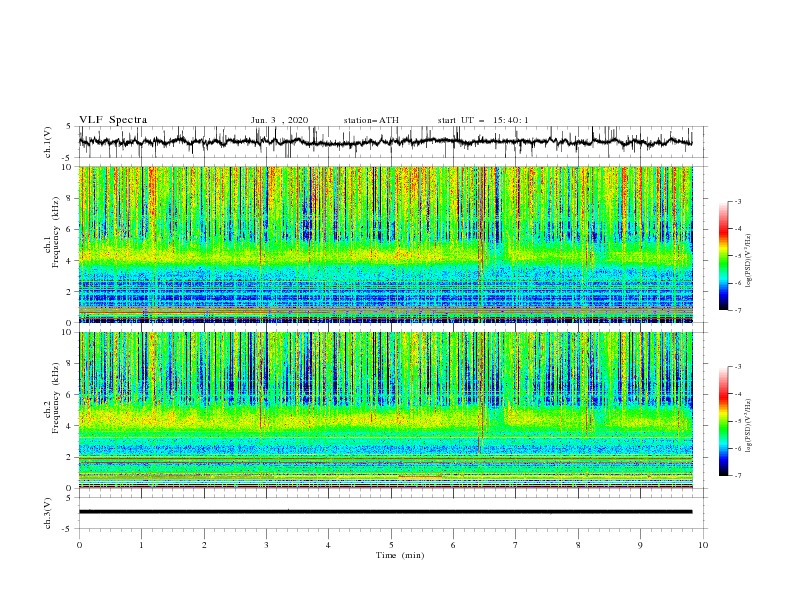
Task: Click the "2" kHz tick on the ch.2 axis
Action: pos(69,457)
